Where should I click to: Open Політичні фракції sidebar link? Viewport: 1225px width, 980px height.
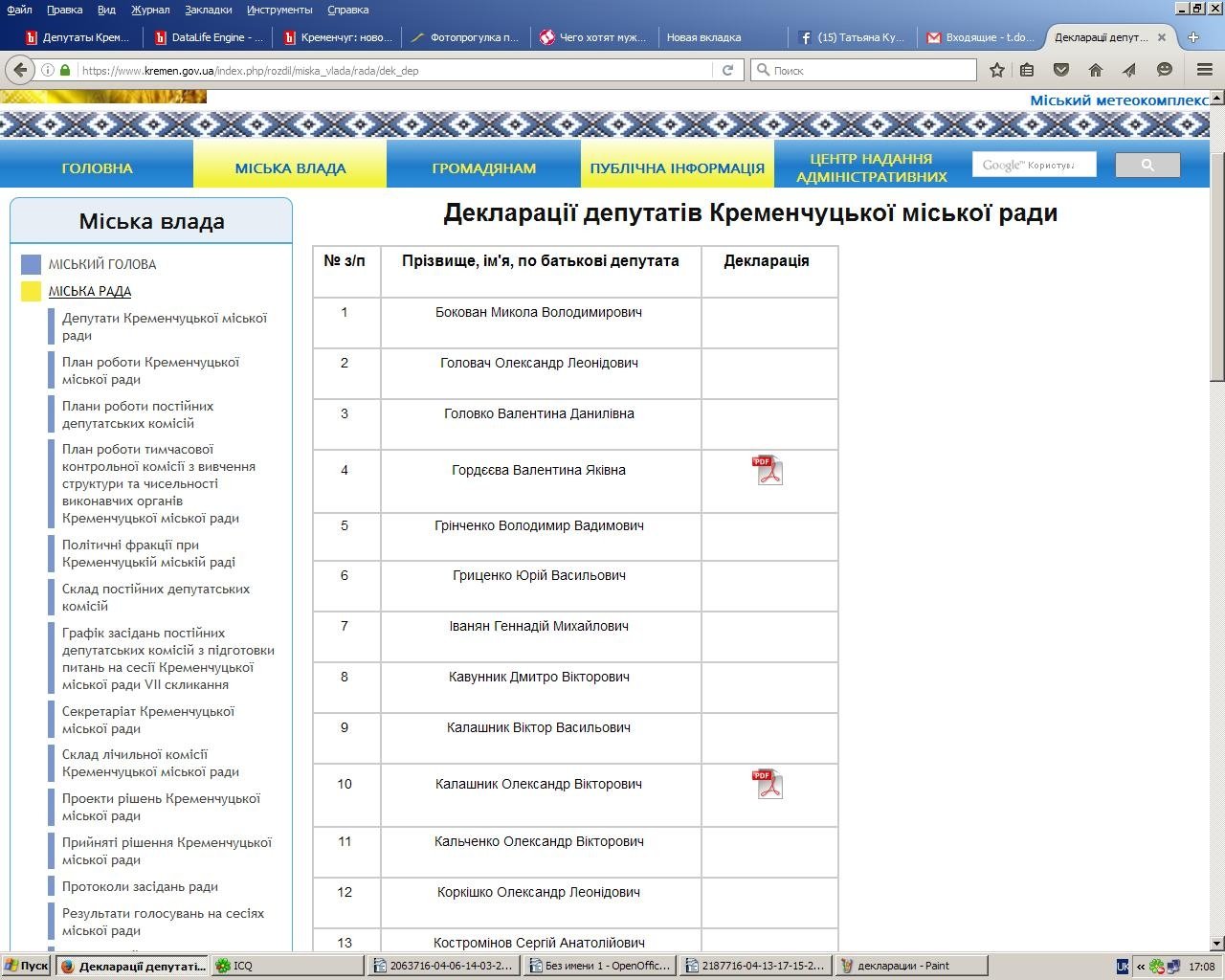coord(148,553)
